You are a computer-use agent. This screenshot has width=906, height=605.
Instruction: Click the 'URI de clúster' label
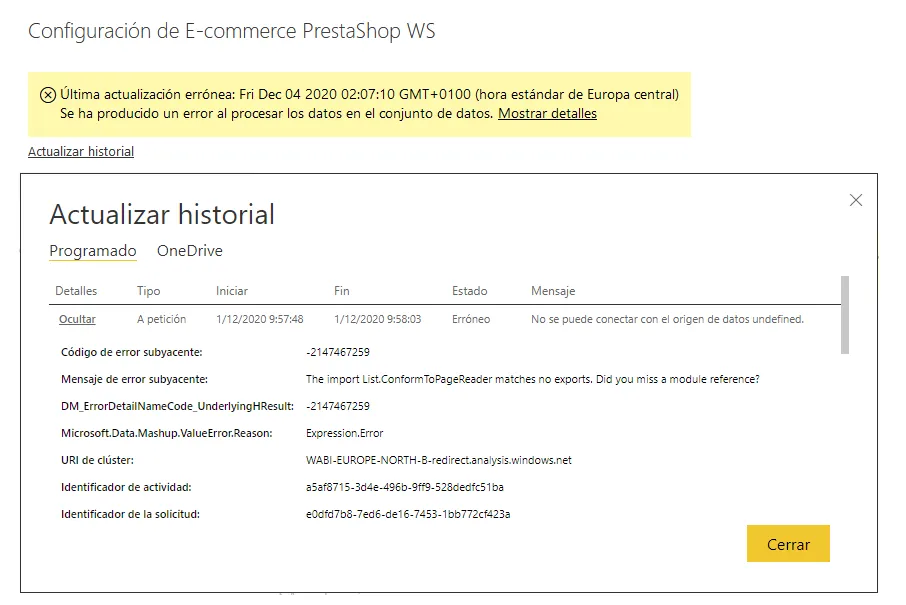click(97, 461)
